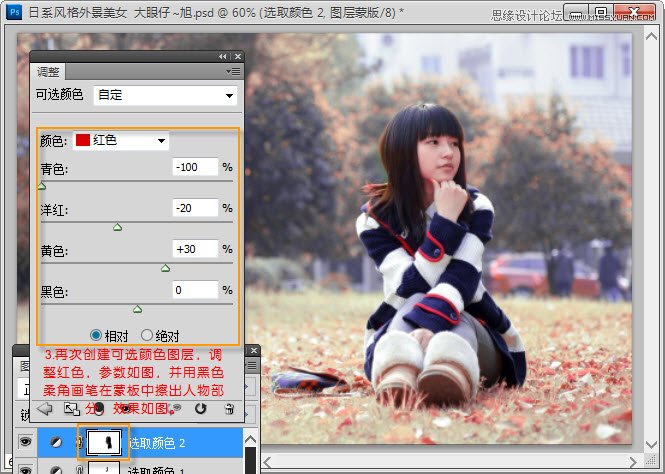Screen dimensions: 665x474
Task: Click the clip-to-layer circle icon
Action: (x=98, y=409)
